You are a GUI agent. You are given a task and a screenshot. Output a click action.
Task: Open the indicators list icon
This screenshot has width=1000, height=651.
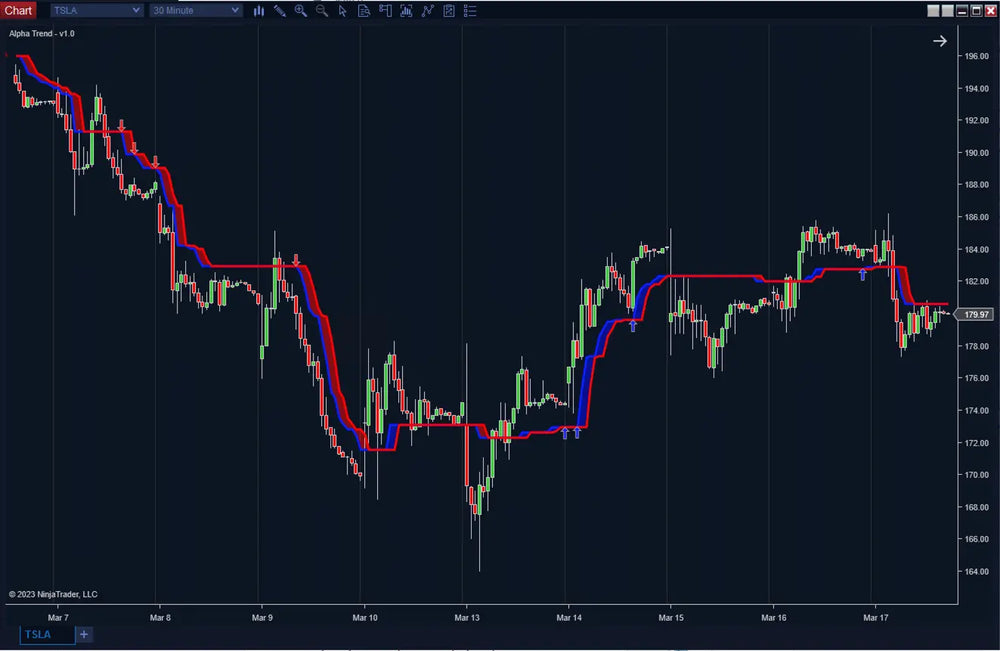click(x=470, y=11)
